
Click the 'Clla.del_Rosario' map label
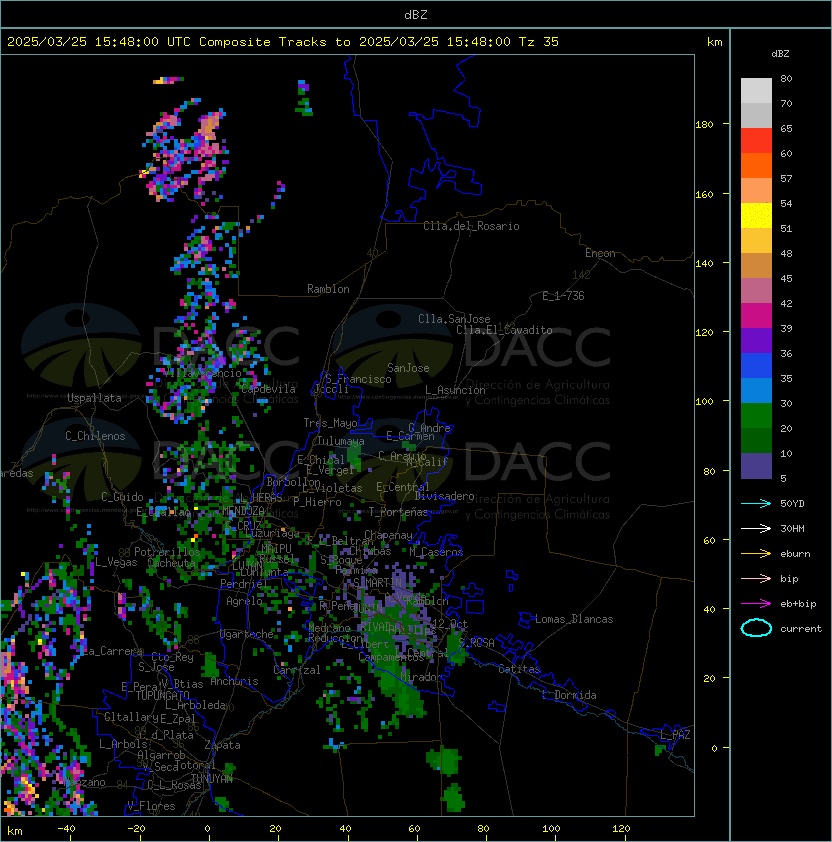click(471, 226)
